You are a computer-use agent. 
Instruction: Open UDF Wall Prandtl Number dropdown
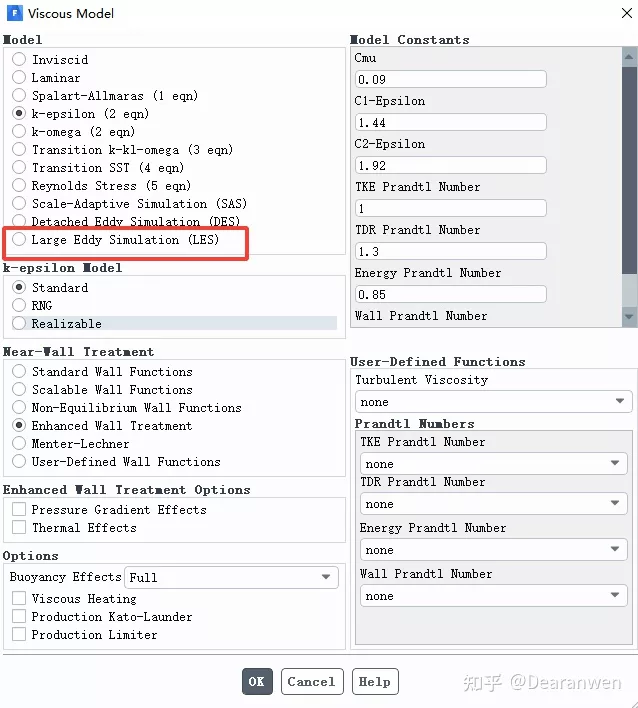tap(494, 596)
